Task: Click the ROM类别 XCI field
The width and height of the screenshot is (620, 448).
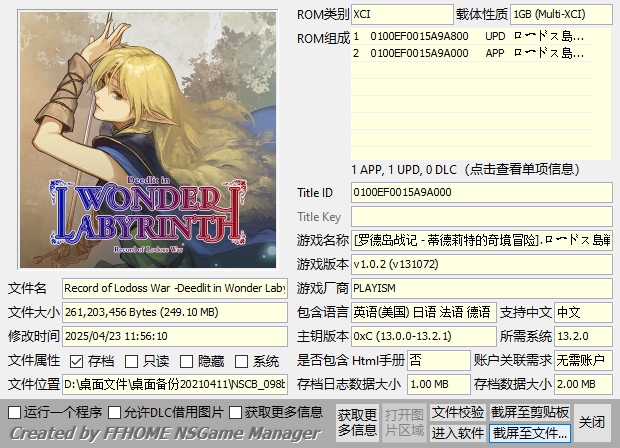Action: [402, 15]
